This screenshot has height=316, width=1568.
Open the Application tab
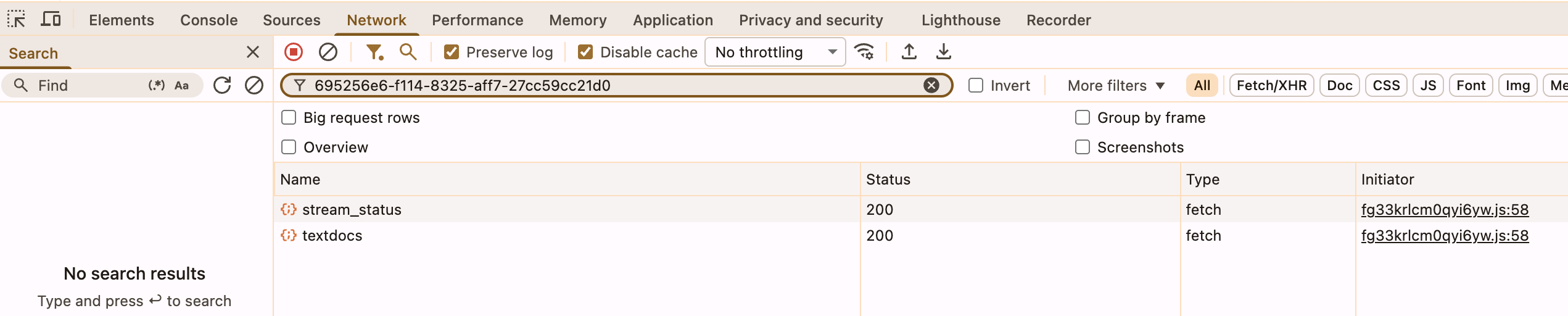coord(672,20)
